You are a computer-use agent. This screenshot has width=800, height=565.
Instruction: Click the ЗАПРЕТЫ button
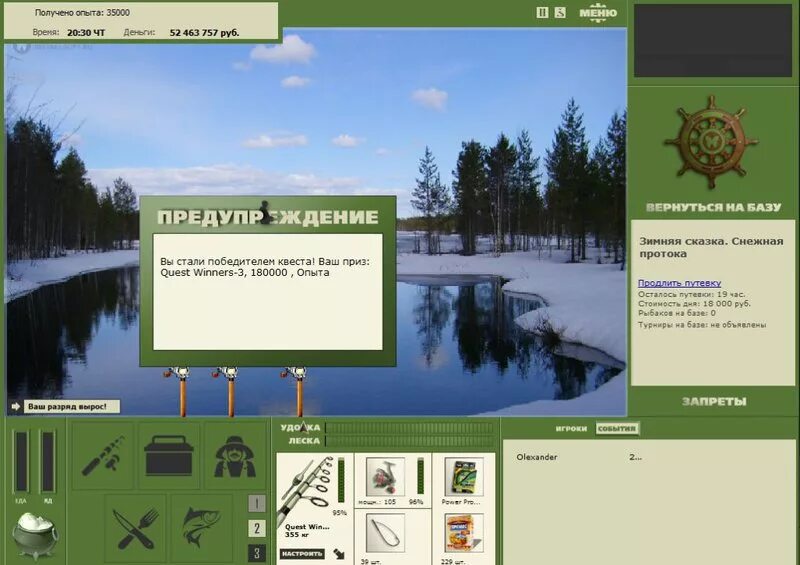coord(714,402)
